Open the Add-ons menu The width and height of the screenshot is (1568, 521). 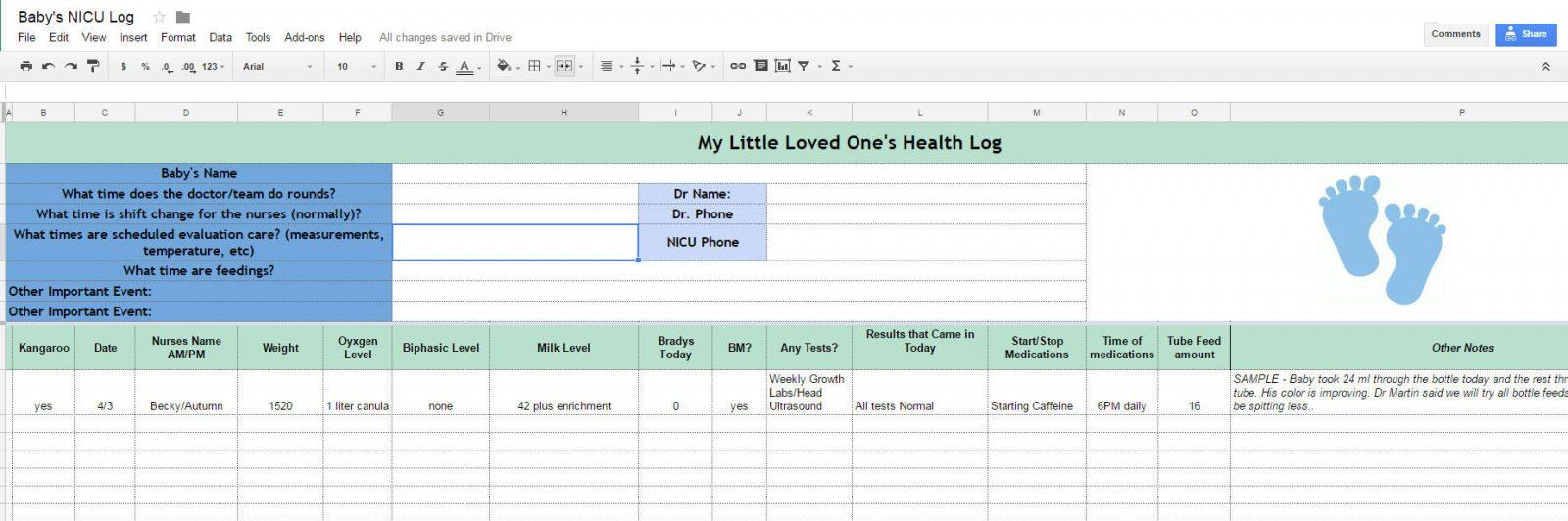(304, 38)
